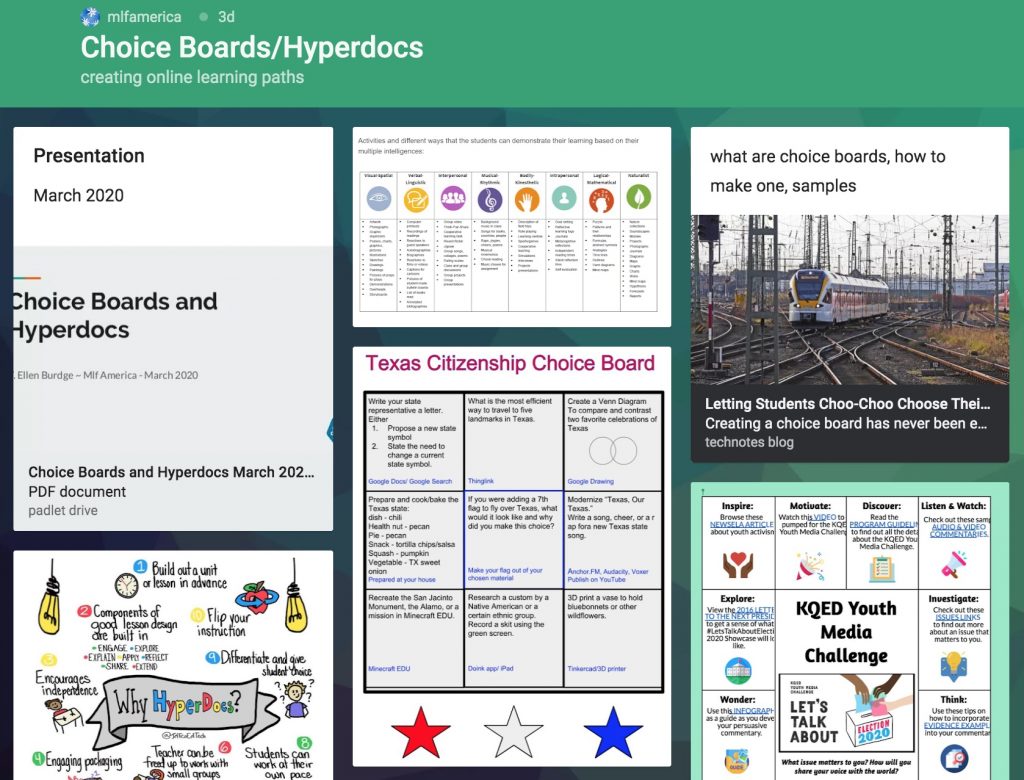Click the "padlet drive" source label
The height and width of the screenshot is (780, 1024).
coord(63,510)
